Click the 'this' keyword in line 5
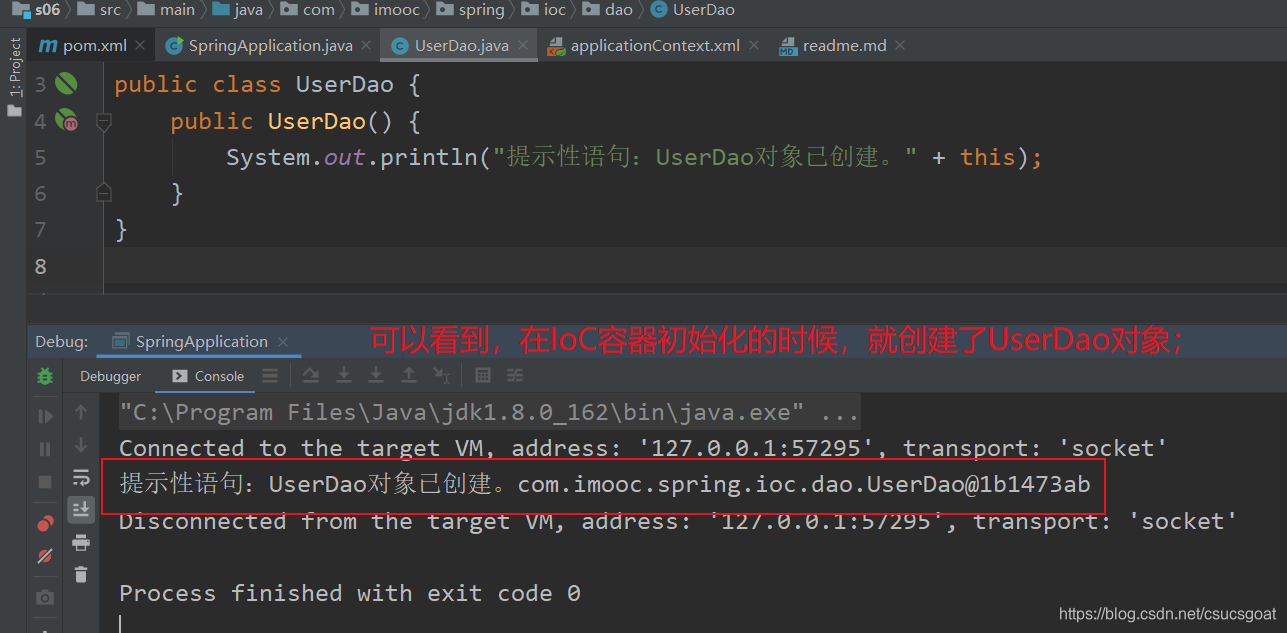The width and height of the screenshot is (1287, 633). [x=987, y=157]
